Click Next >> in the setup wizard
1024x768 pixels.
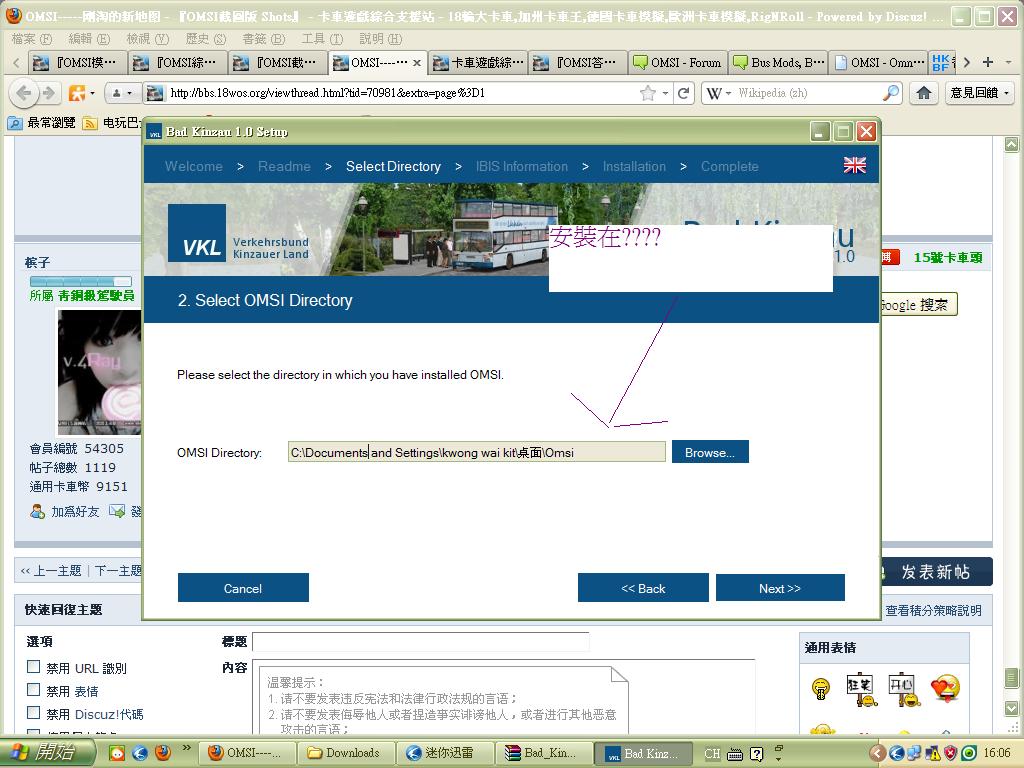(780, 588)
